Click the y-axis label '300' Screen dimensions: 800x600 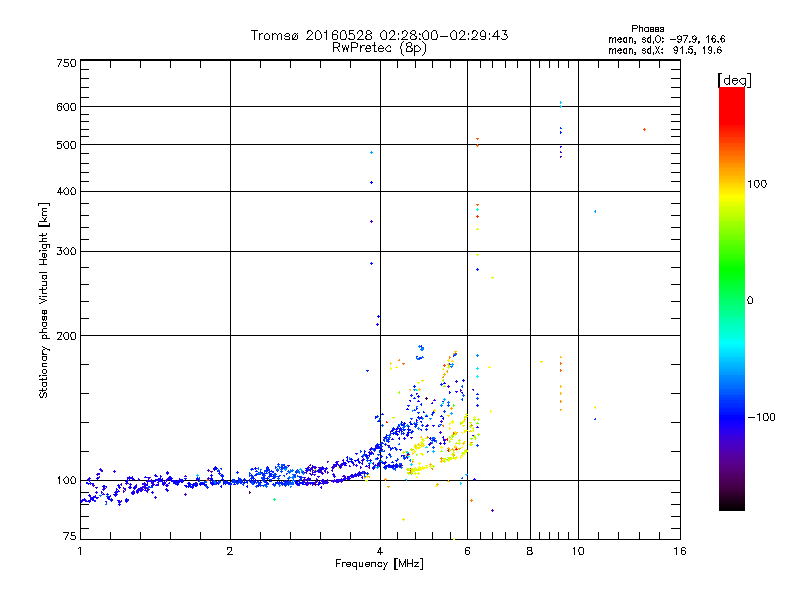tap(66, 252)
